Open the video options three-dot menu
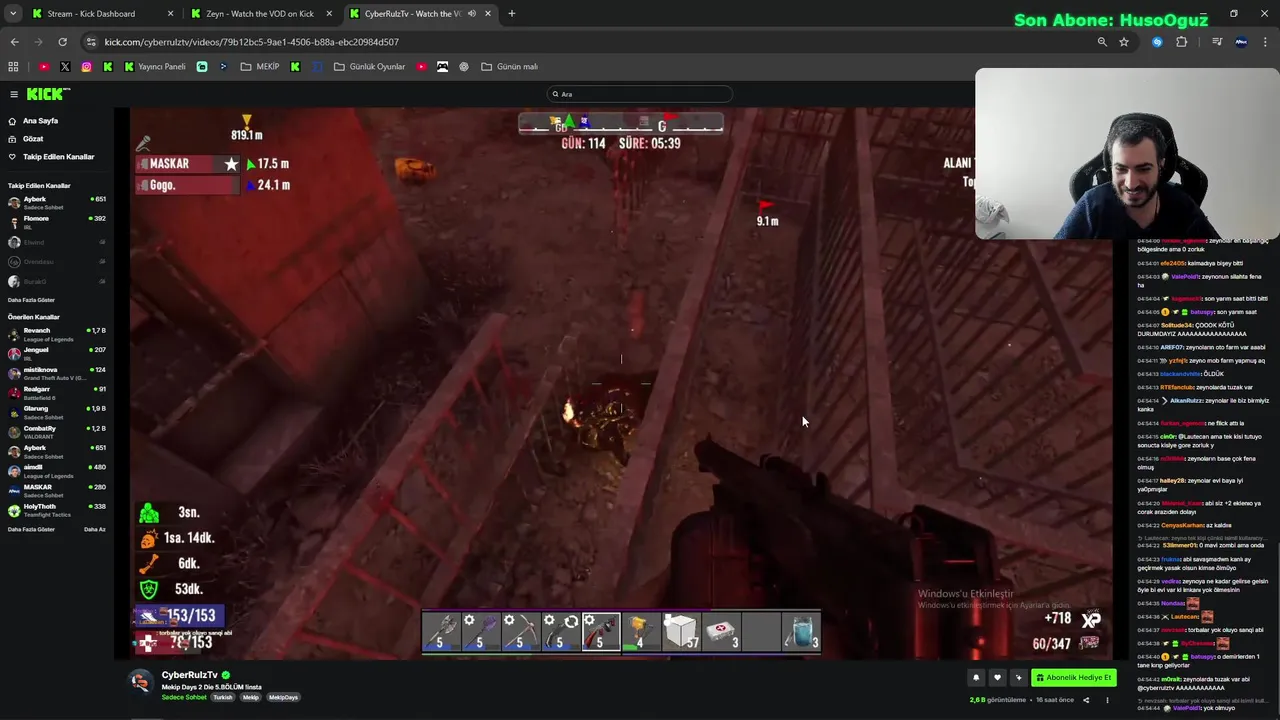Viewport: 1280px width, 720px height. coord(1107,700)
